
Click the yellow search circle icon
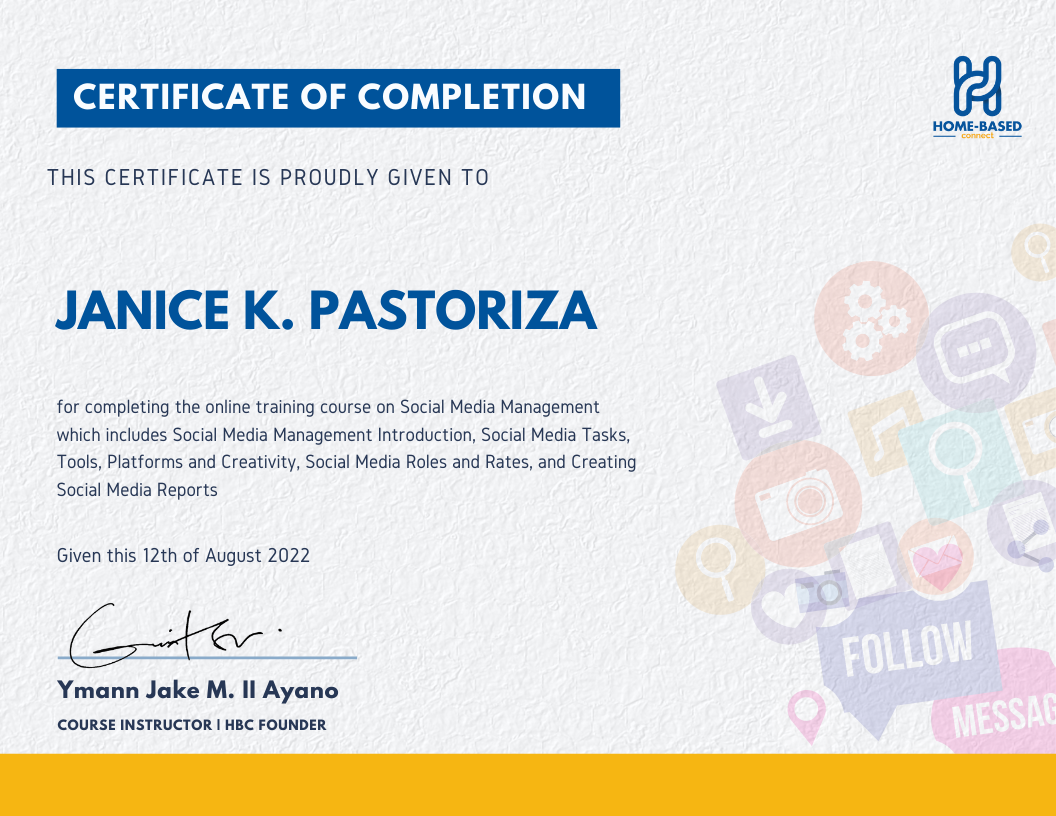point(719,570)
